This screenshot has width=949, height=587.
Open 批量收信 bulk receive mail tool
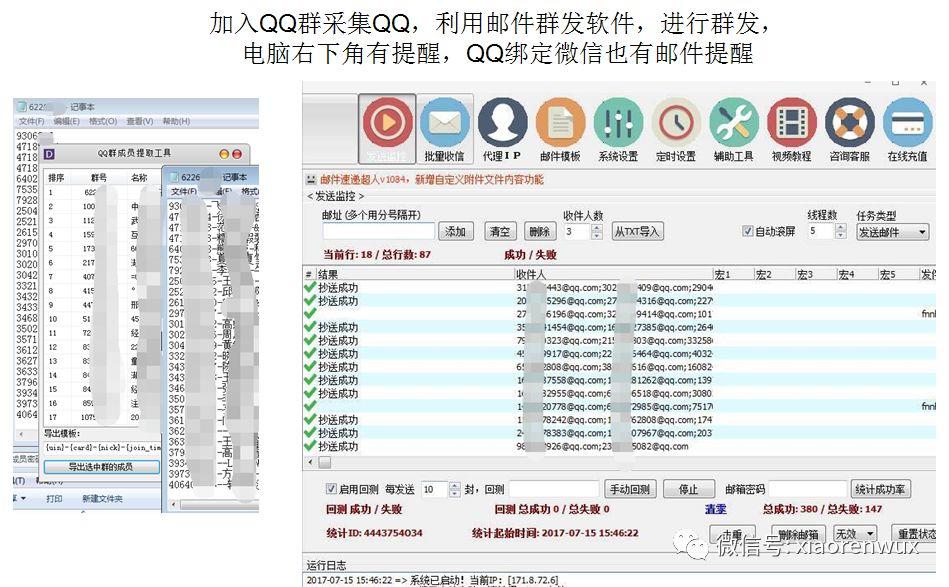pyautogui.click(x=444, y=123)
